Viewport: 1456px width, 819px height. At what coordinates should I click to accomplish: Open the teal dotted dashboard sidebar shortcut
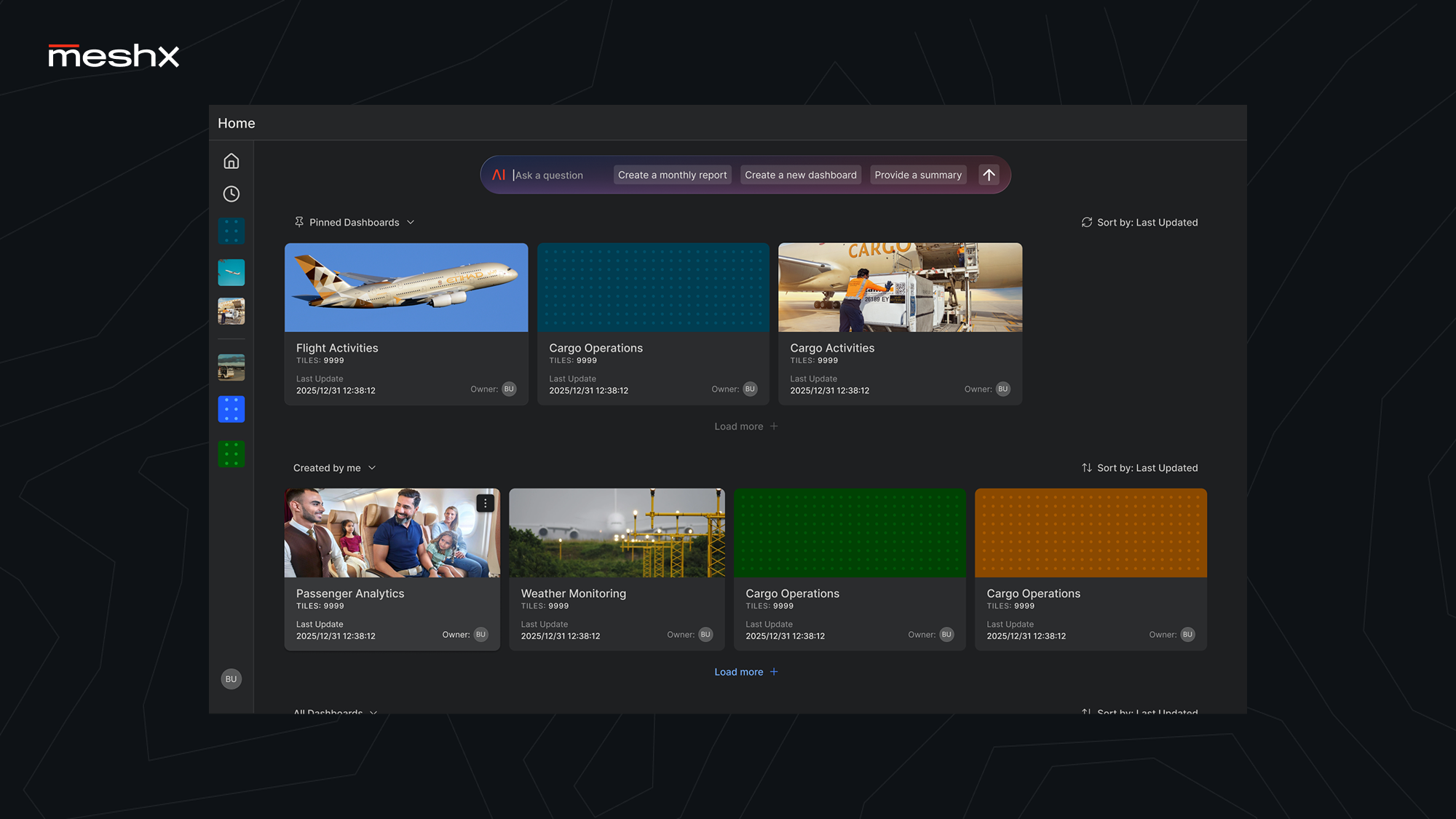tap(232, 232)
